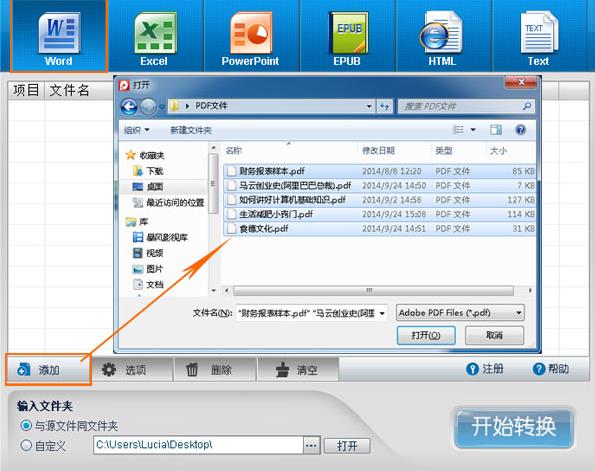This screenshot has width=595, height=471.
Task: Select the Excel conversion format icon
Action: [155, 37]
